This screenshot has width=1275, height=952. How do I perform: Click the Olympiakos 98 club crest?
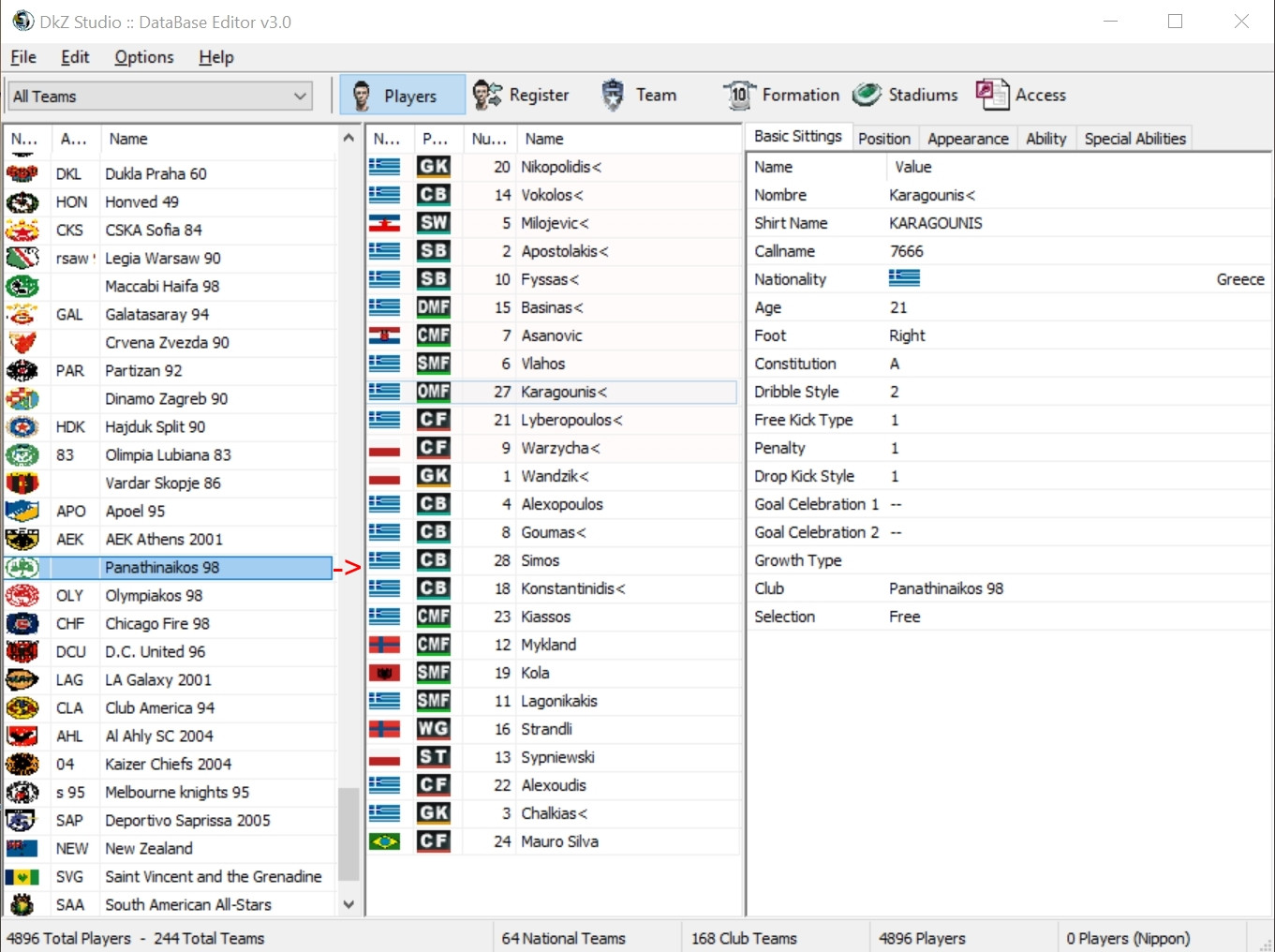[x=22, y=596]
